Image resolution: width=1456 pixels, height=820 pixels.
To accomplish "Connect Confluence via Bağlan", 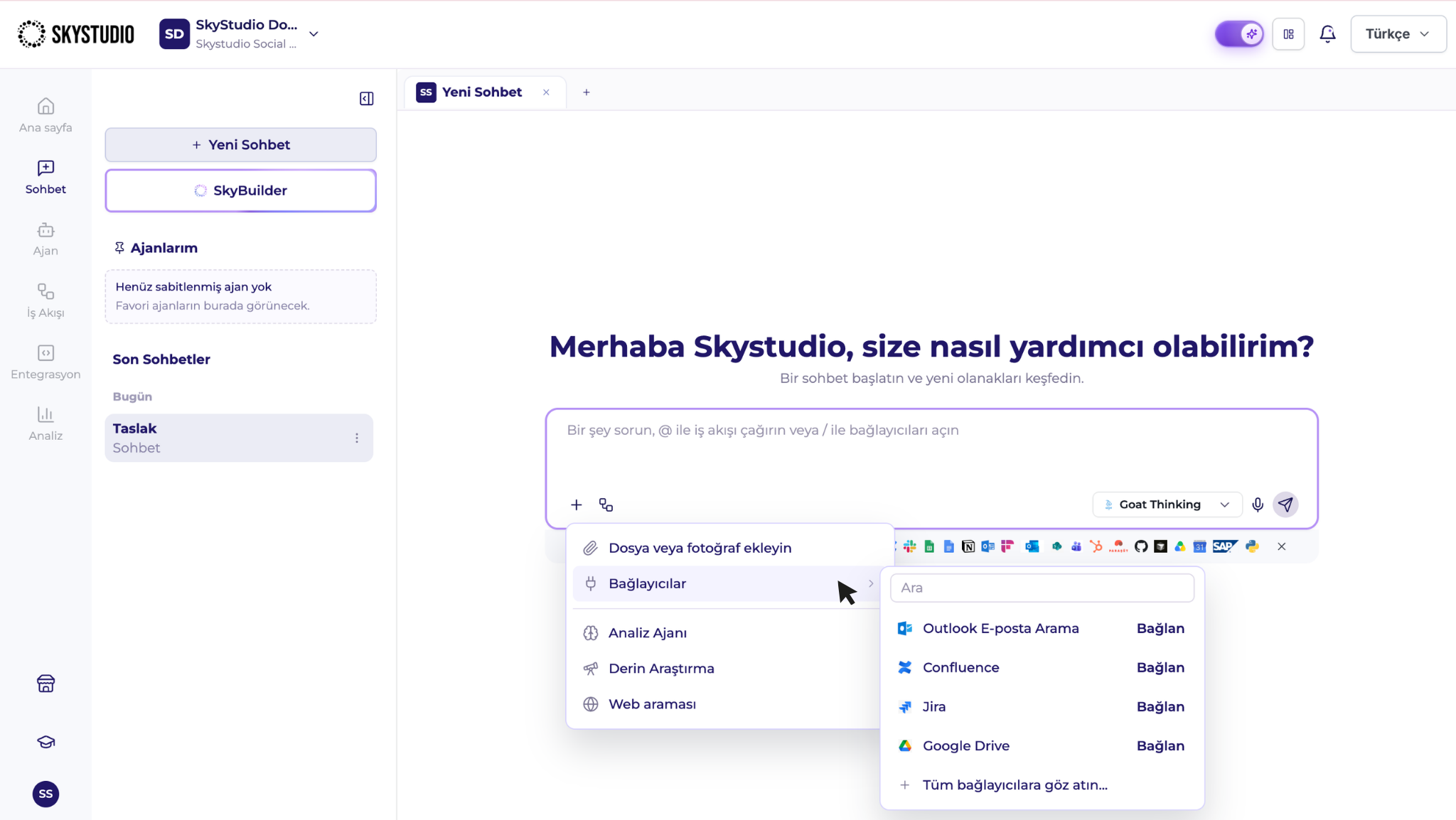I will pos(1160,667).
